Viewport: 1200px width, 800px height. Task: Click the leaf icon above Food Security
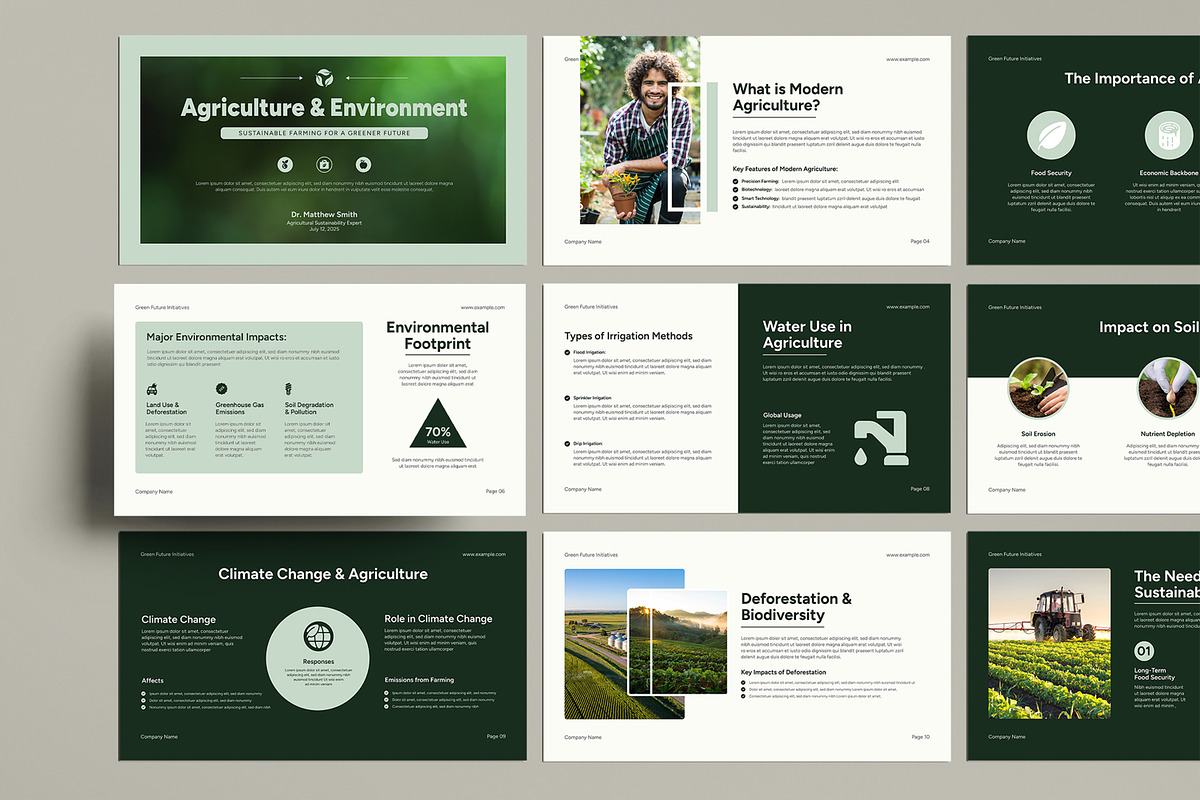[x=1051, y=135]
